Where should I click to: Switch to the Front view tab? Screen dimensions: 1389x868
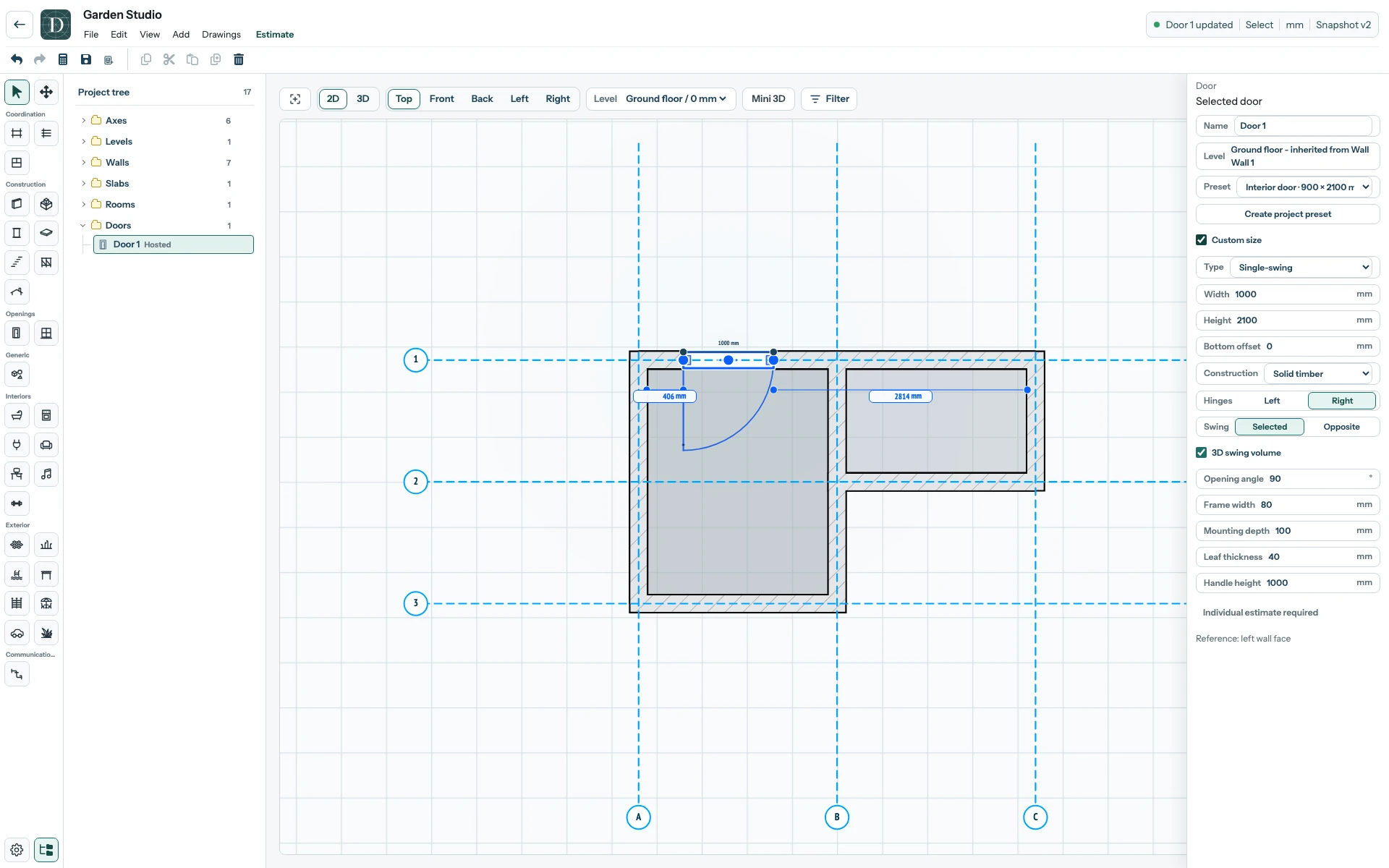point(441,99)
